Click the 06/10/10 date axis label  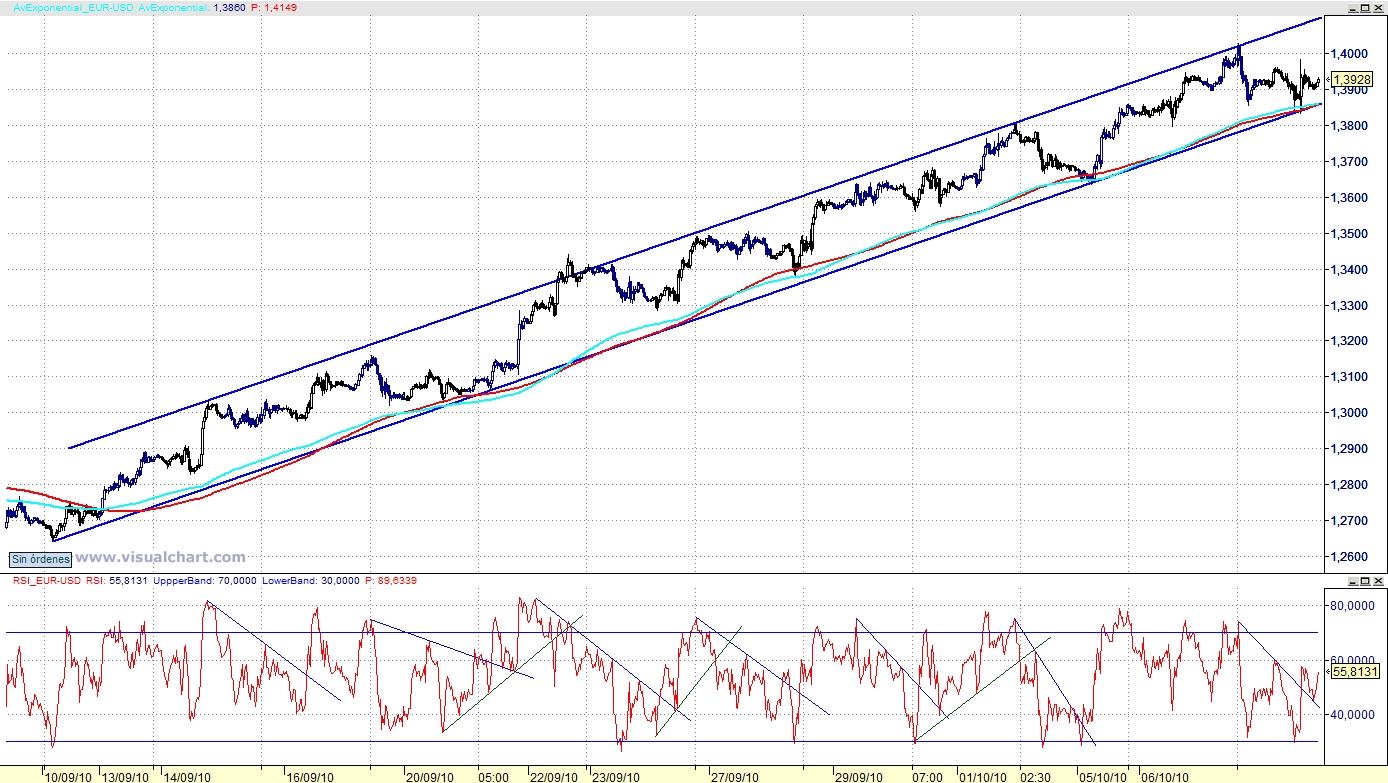tap(1165, 776)
